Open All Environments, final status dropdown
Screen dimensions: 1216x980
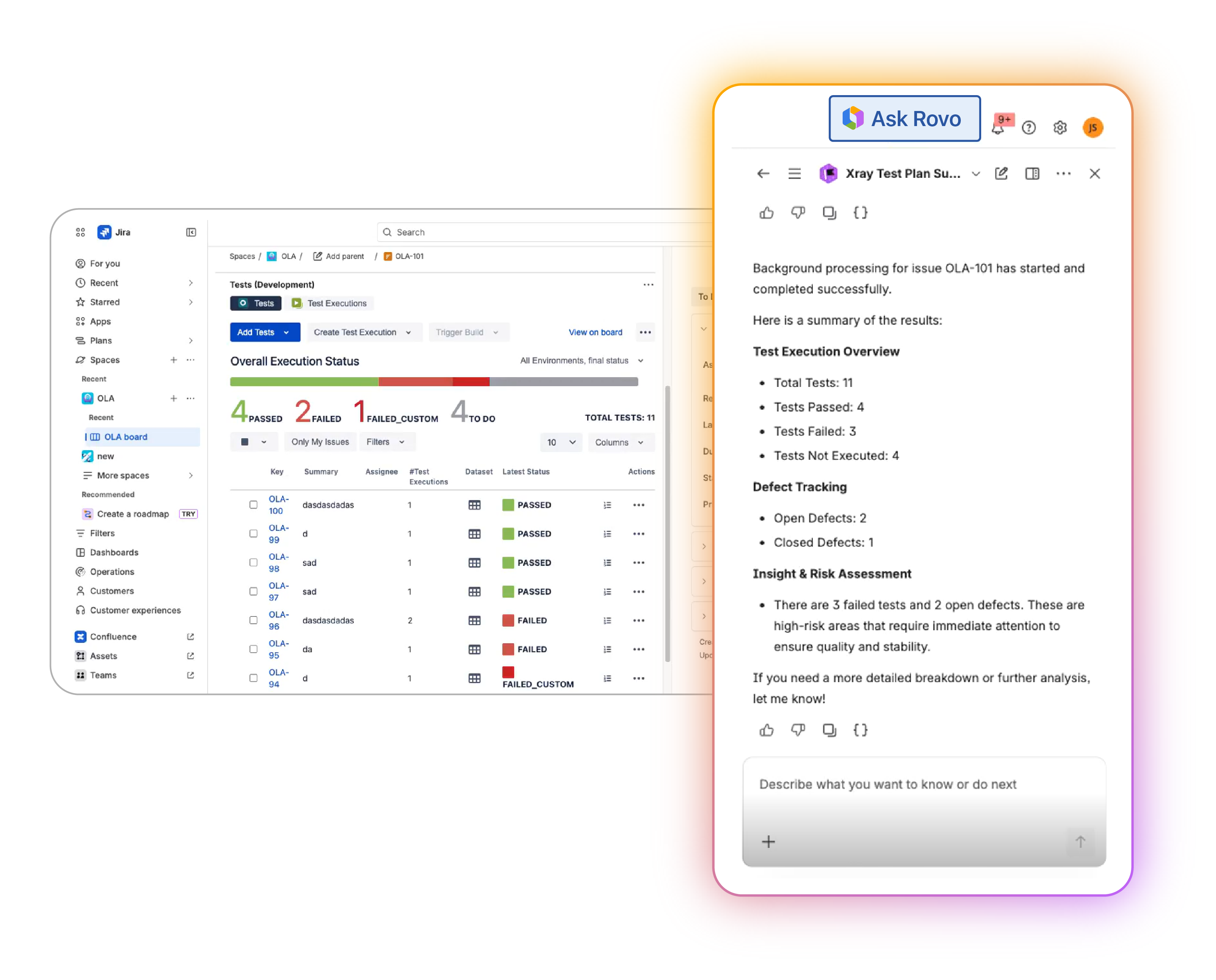click(x=581, y=361)
